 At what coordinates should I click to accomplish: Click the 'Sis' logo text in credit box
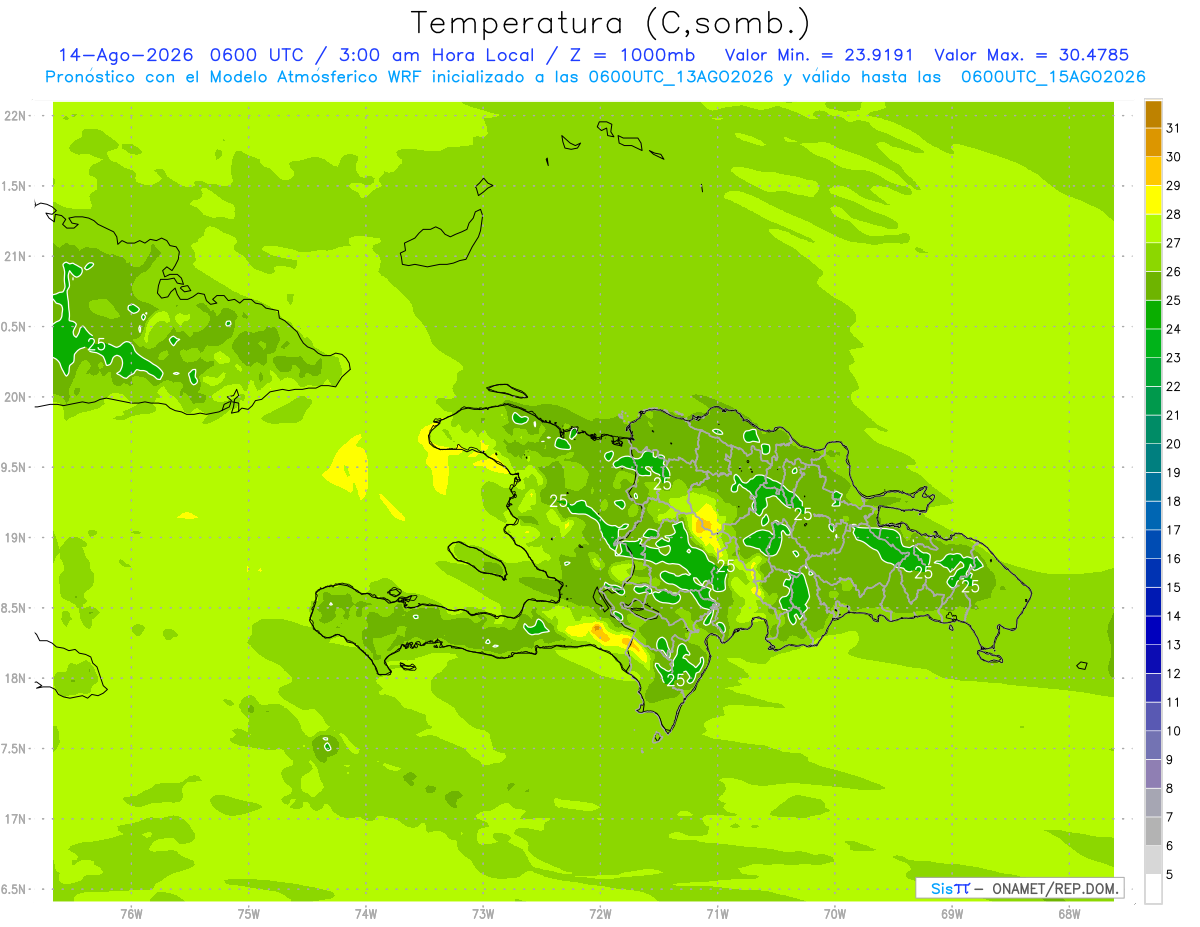tap(941, 888)
